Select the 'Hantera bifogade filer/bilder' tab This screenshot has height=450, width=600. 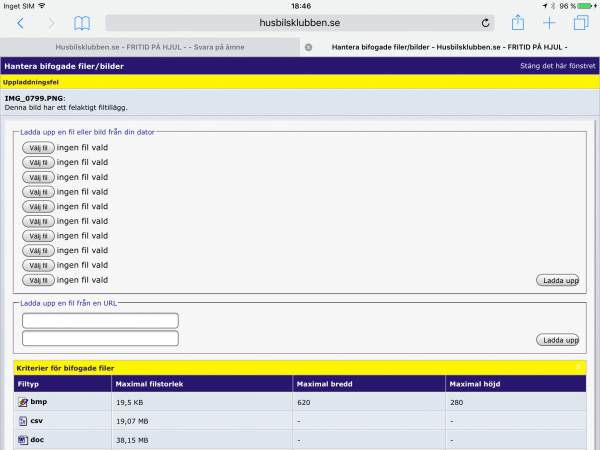click(x=450, y=47)
